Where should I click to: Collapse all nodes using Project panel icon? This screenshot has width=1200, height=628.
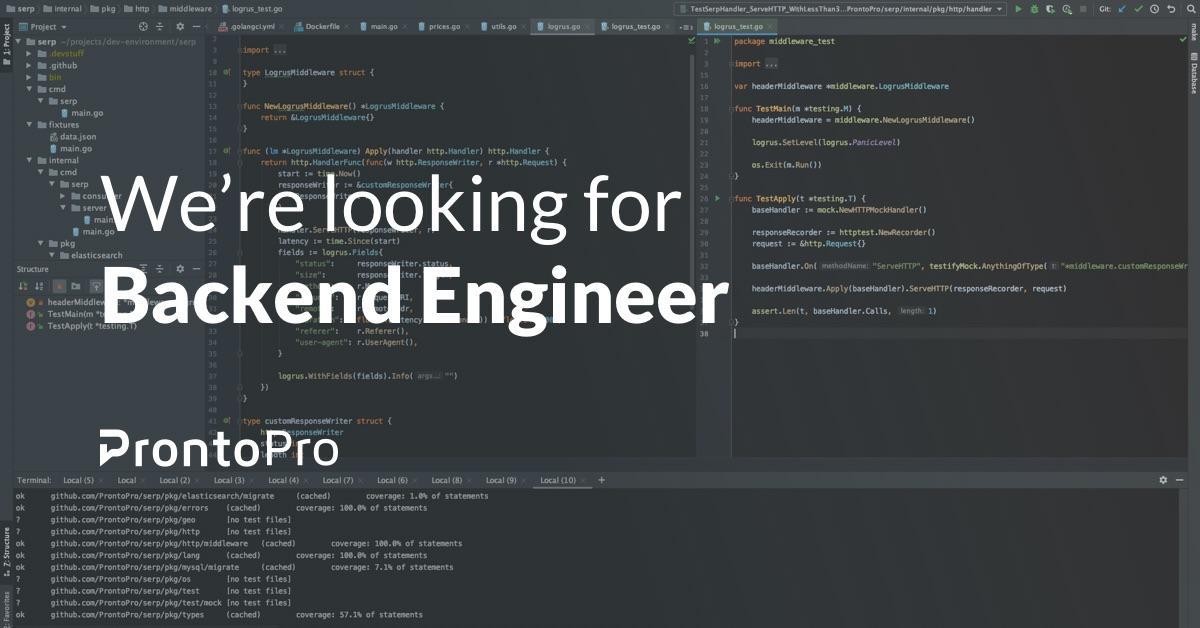coord(160,27)
